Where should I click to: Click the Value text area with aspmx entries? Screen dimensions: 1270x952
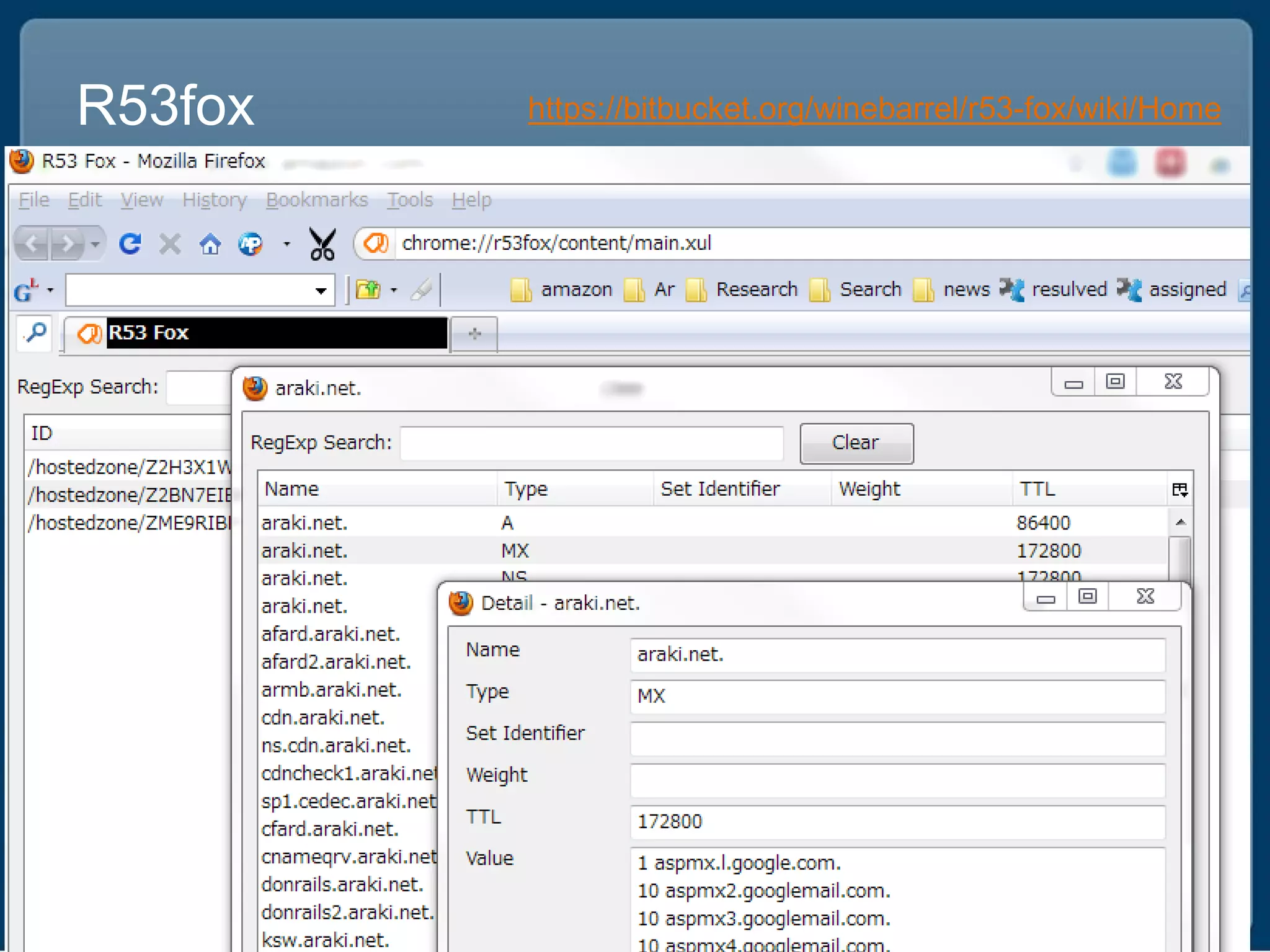click(x=898, y=900)
